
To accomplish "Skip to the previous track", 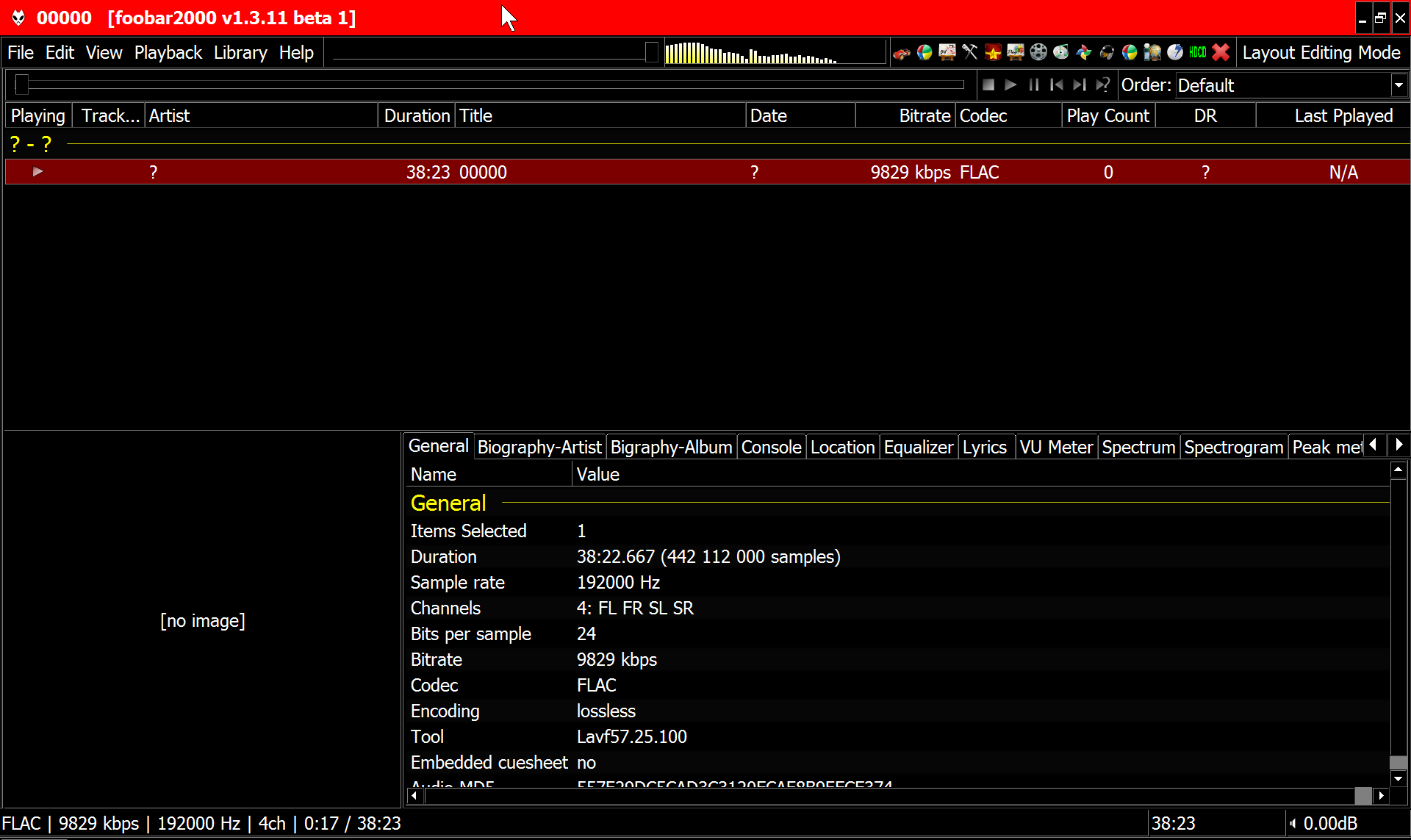I will click(1057, 85).
